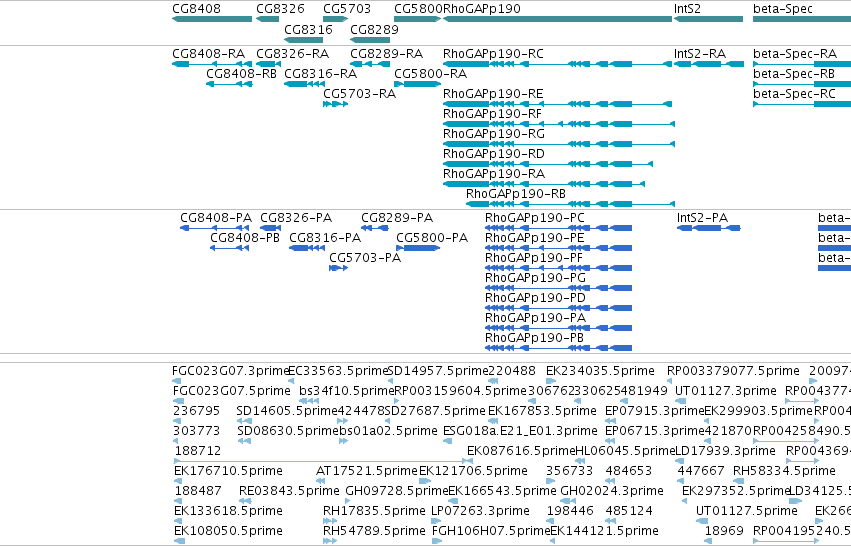Click transcript CG5703-RA
Viewport: 851px width, 546px height.
[335, 104]
